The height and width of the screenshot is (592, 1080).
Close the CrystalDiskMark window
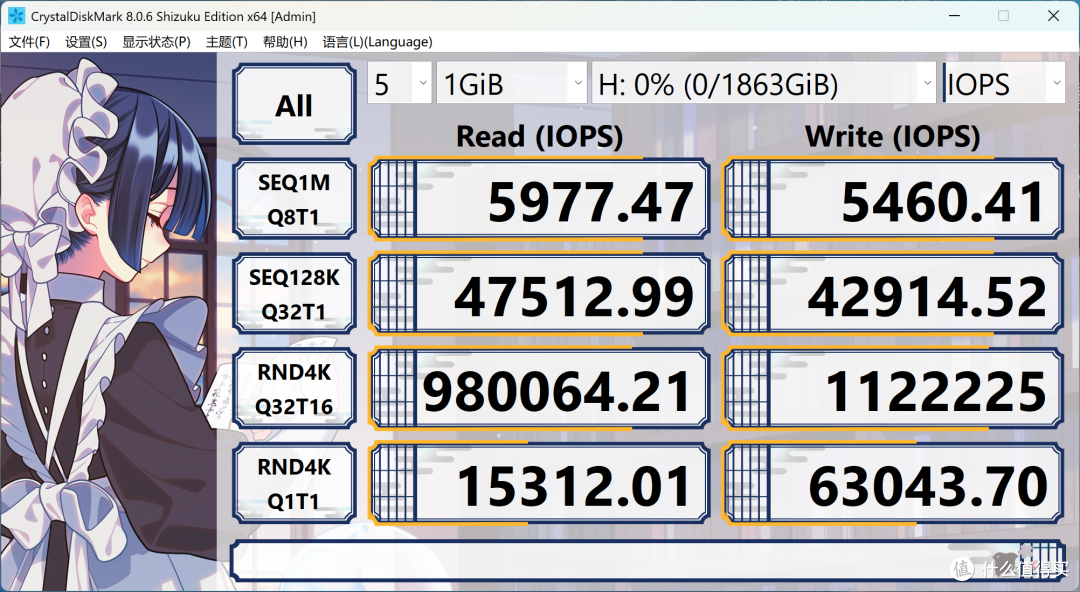[x=1053, y=16]
